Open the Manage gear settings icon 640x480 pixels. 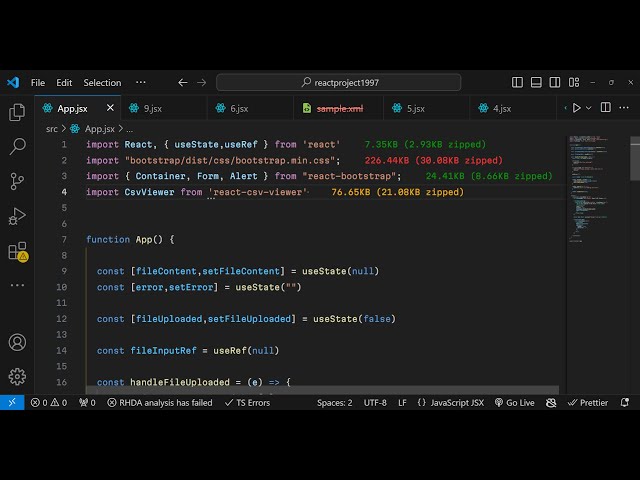point(17,376)
